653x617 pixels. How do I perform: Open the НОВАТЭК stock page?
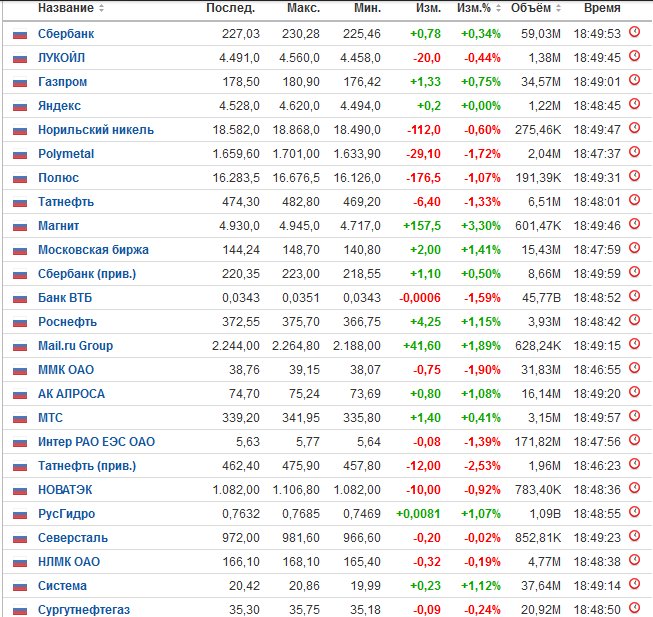(65, 490)
